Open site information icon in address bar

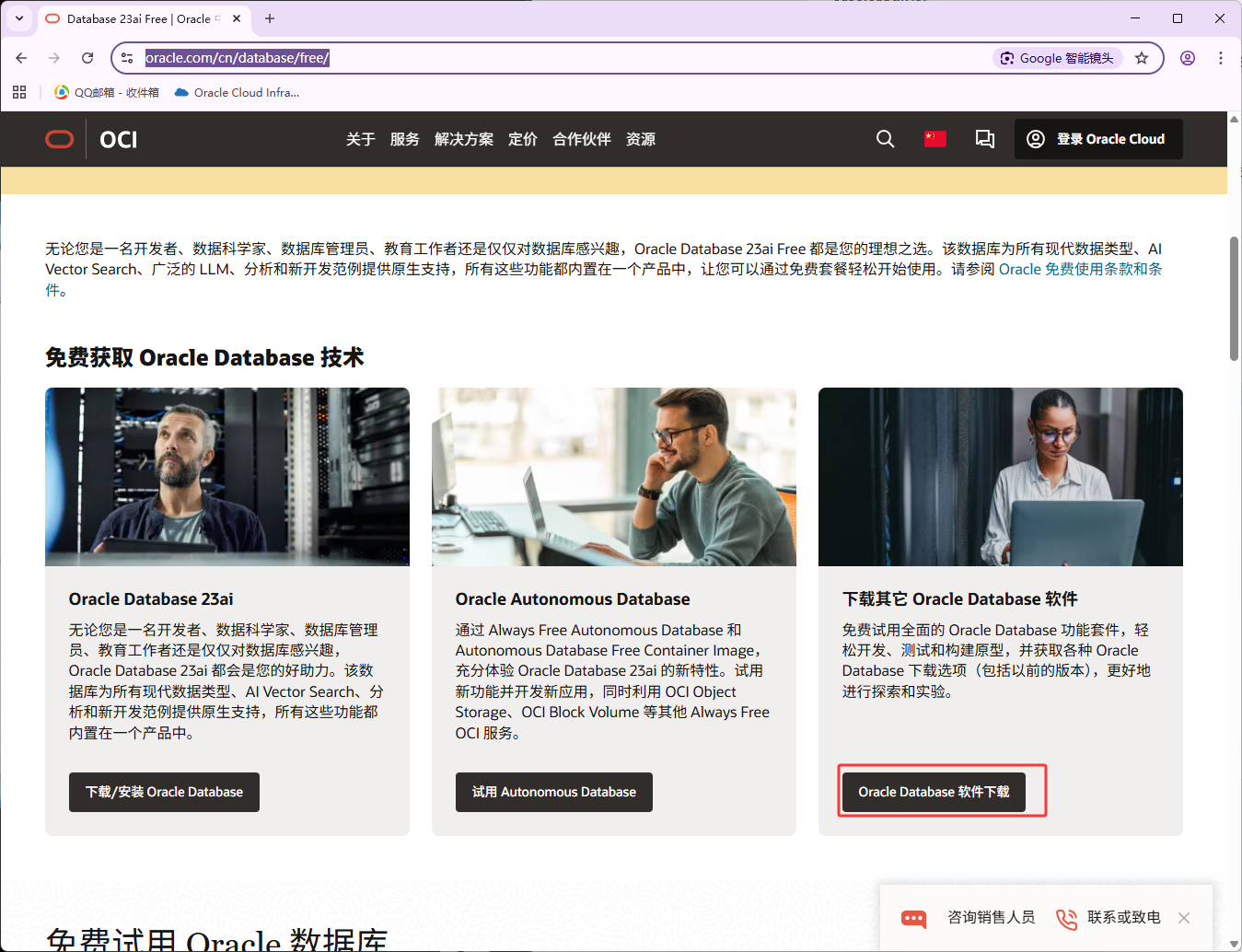pyautogui.click(x=128, y=58)
